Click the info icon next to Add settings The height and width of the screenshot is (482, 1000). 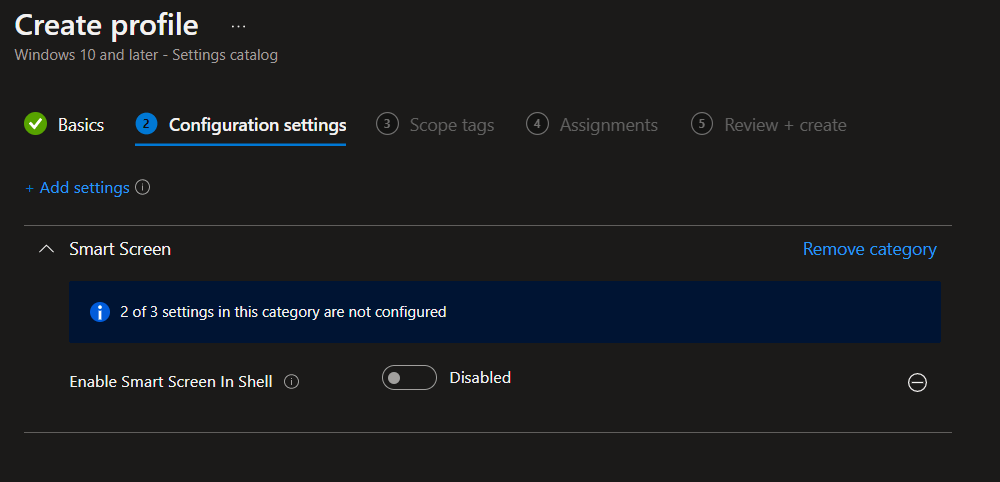(142, 188)
